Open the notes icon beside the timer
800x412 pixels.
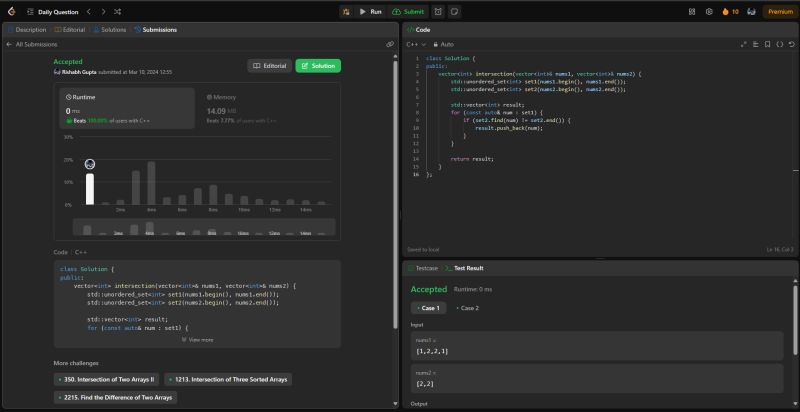[455, 11]
